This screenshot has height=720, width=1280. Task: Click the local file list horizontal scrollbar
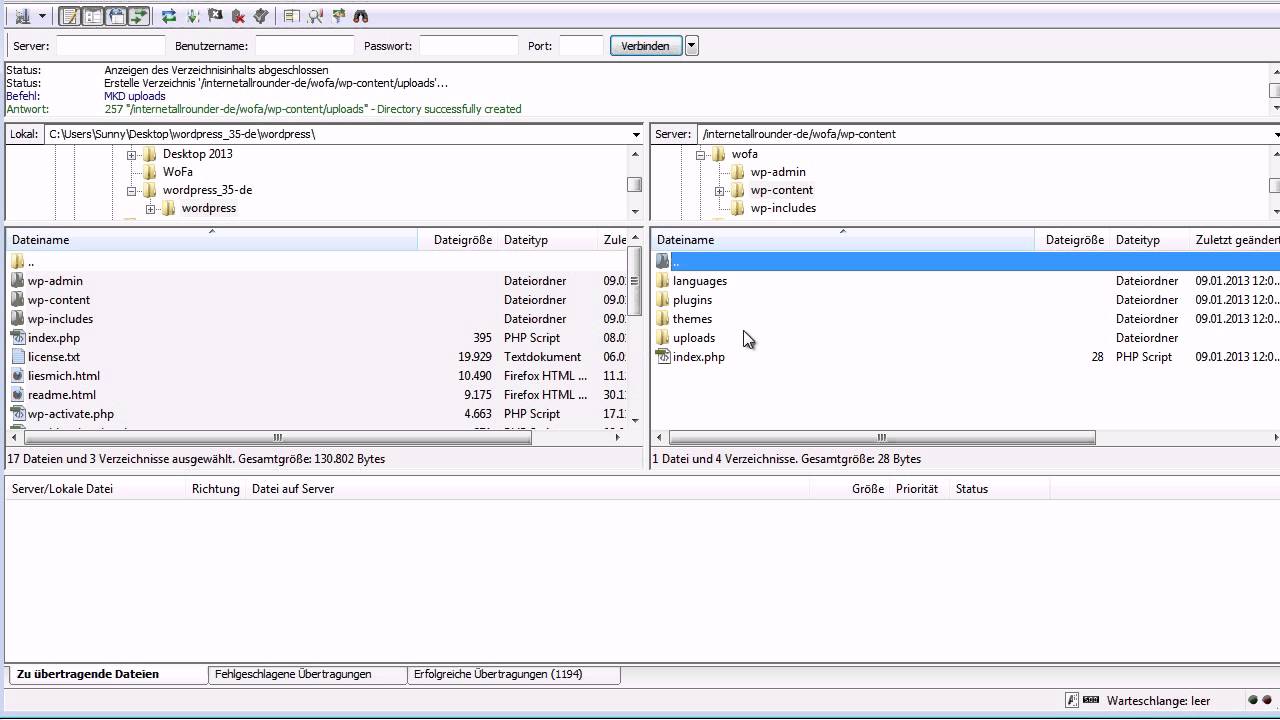277,437
